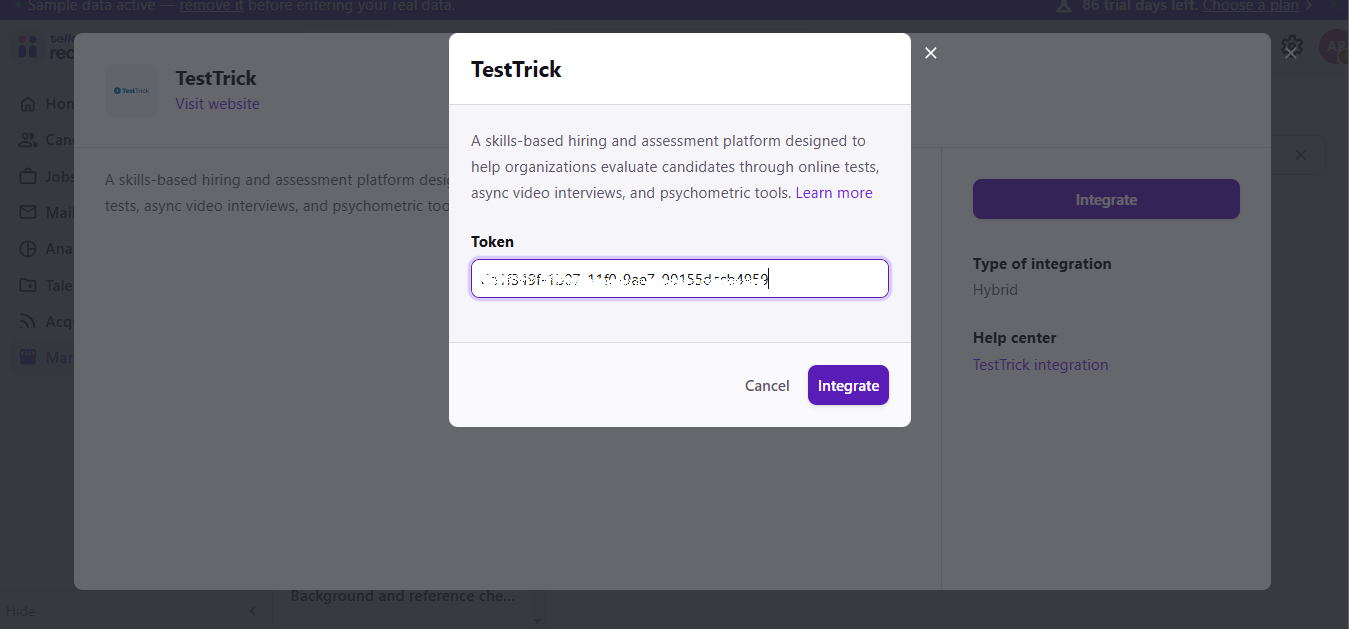Open the settings gear icon in the header
Screen dimensions: 1349x629
coord(1292,46)
